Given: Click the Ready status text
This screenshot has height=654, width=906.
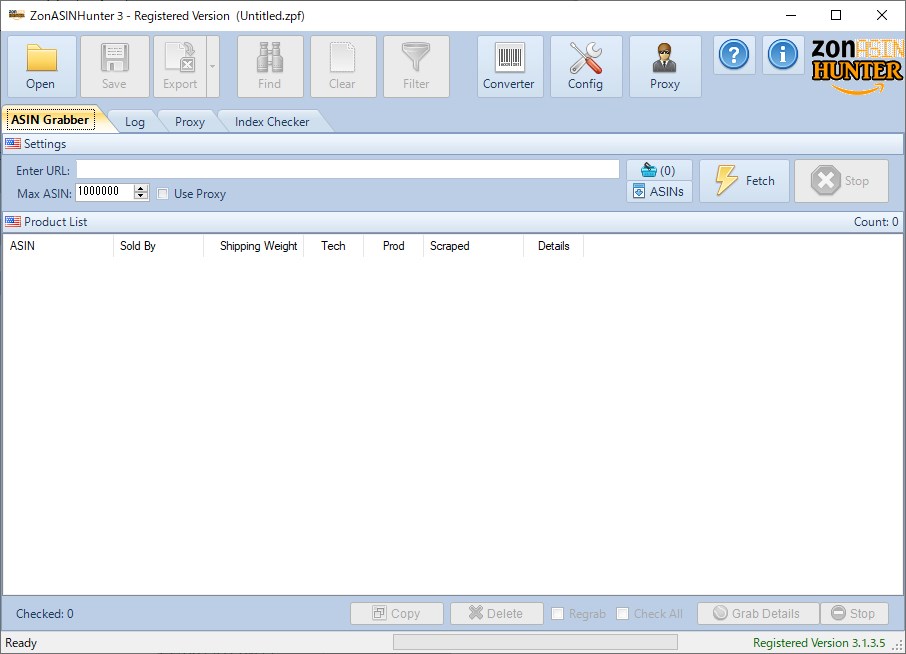Looking at the screenshot, I should click(x=21, y=642).
